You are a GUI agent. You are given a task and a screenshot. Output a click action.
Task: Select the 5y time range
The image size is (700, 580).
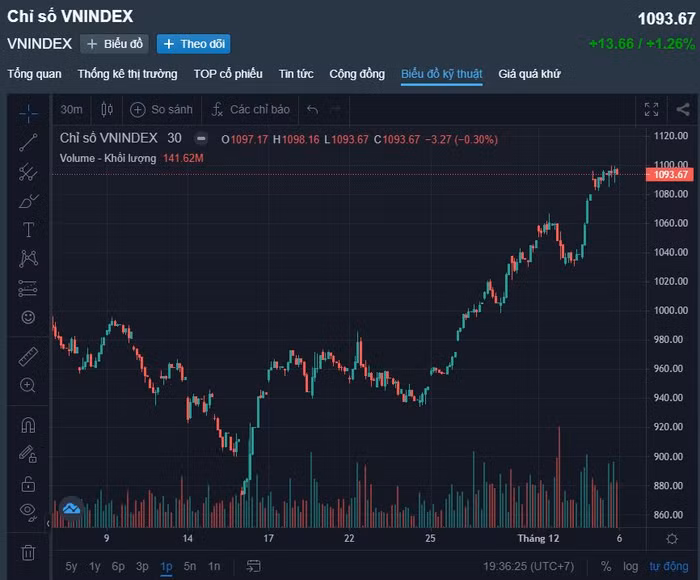[x=71, y=566]
